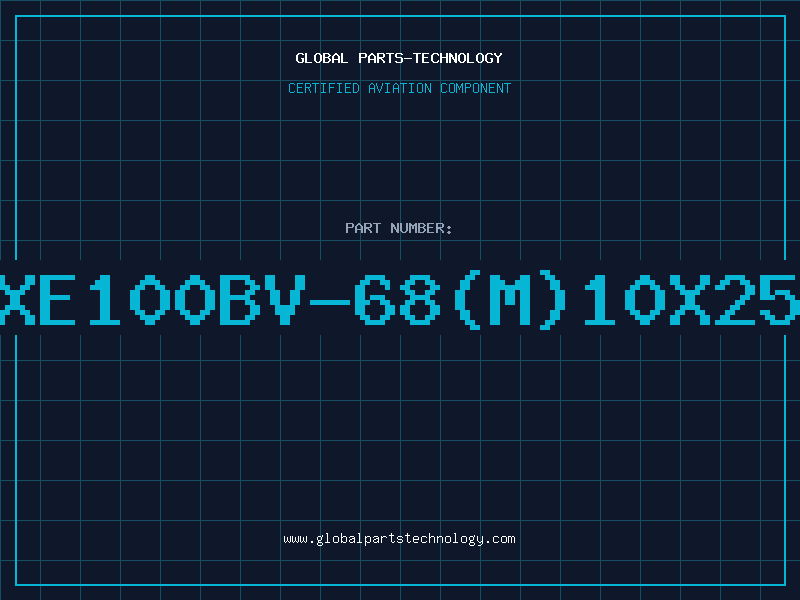Click the word PART in the label
The width and height of the screenshot is (800, 600).
click(x=363, y=228)
